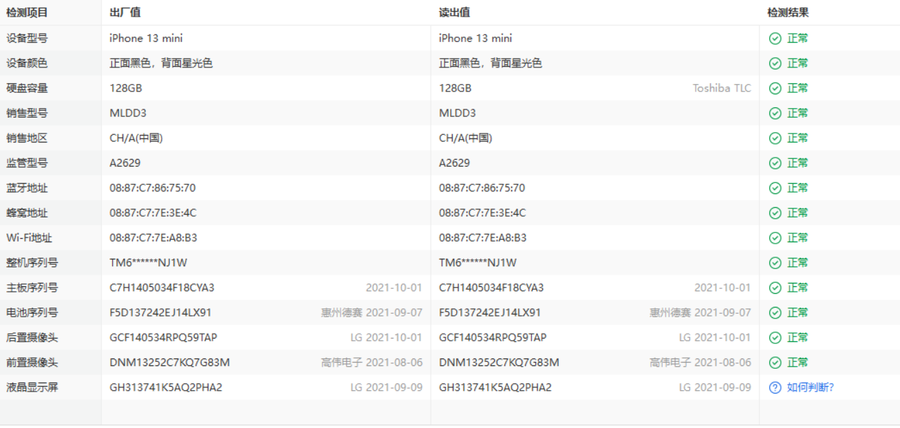This screenshot has width=900, height=428.
Task: Click the 销售型号 row label
Action: coord(27,113)
